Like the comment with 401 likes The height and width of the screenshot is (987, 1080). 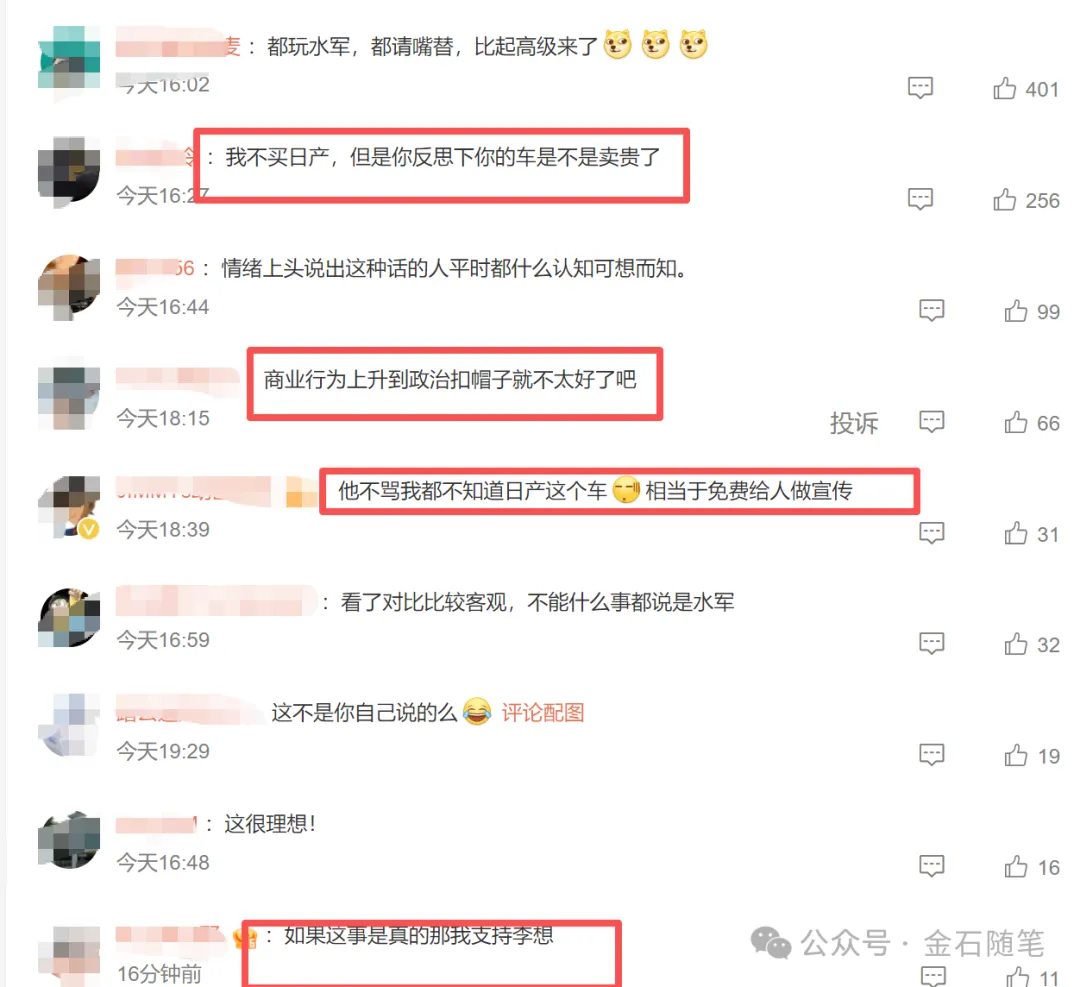tap(1004, 88)
